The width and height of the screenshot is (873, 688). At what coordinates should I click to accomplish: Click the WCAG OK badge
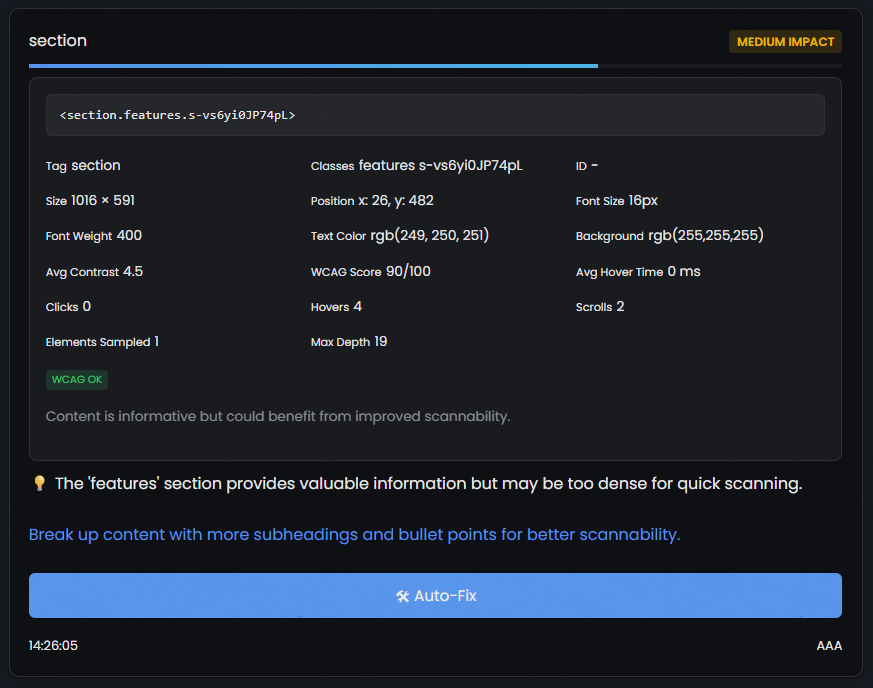pyautogui.click(x=77, y=380)
